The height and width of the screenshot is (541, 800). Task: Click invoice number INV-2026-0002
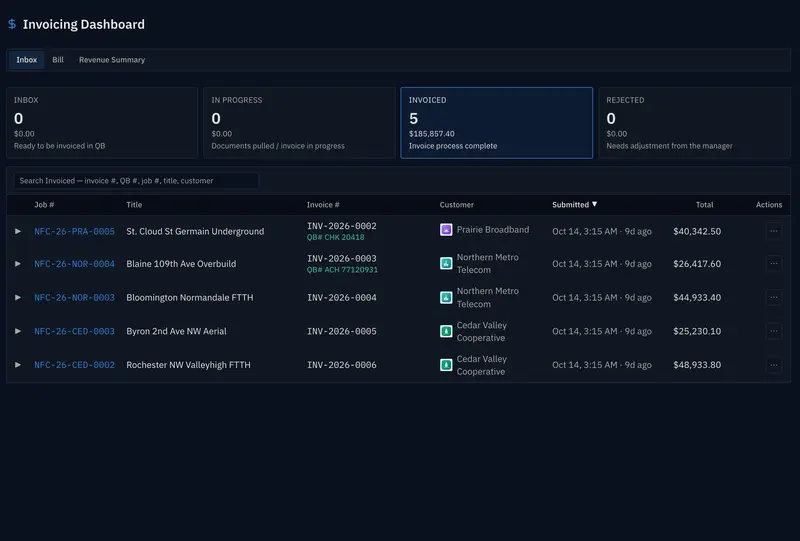click(342, 226)
